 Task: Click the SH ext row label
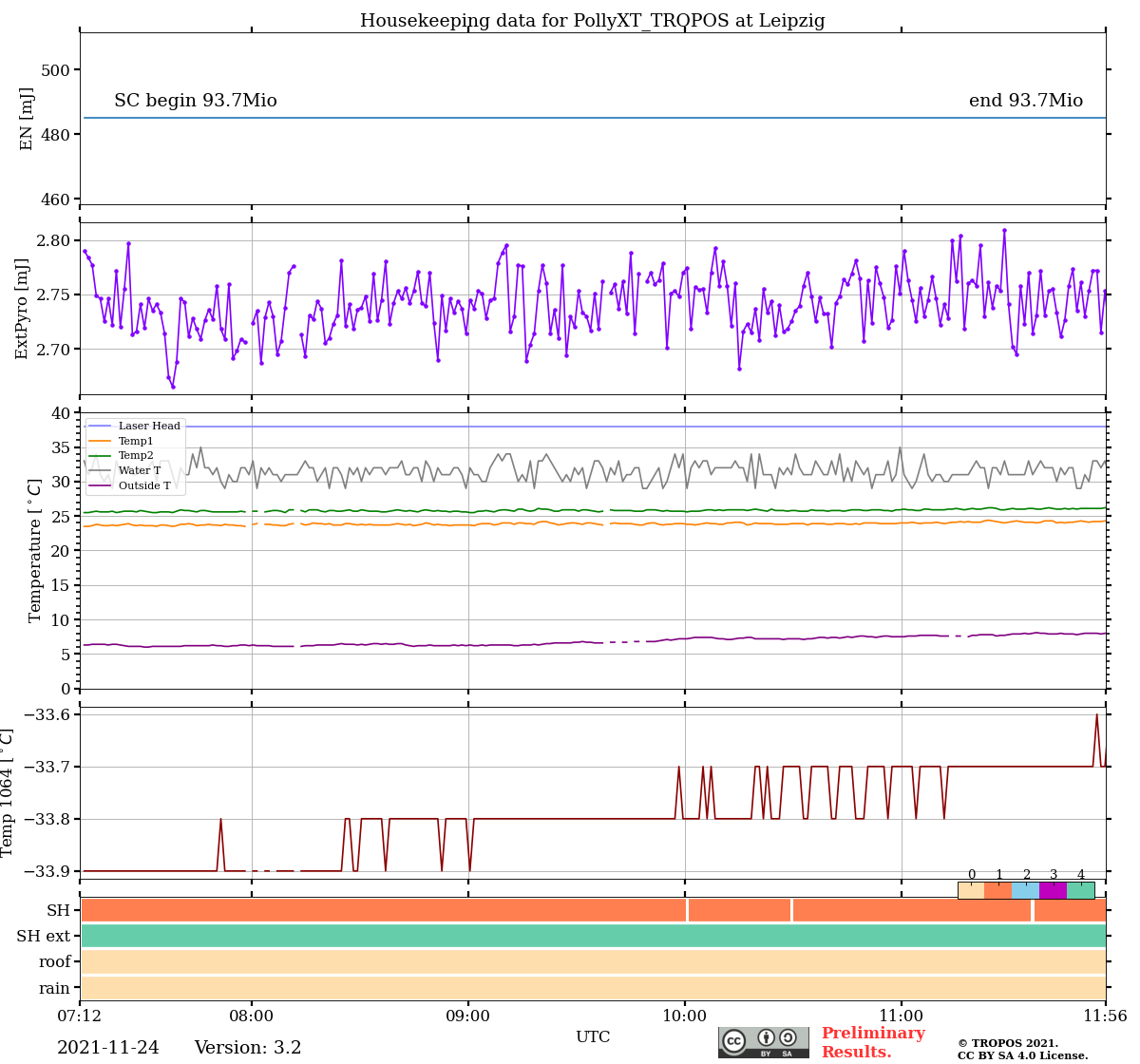pos(44,937)
